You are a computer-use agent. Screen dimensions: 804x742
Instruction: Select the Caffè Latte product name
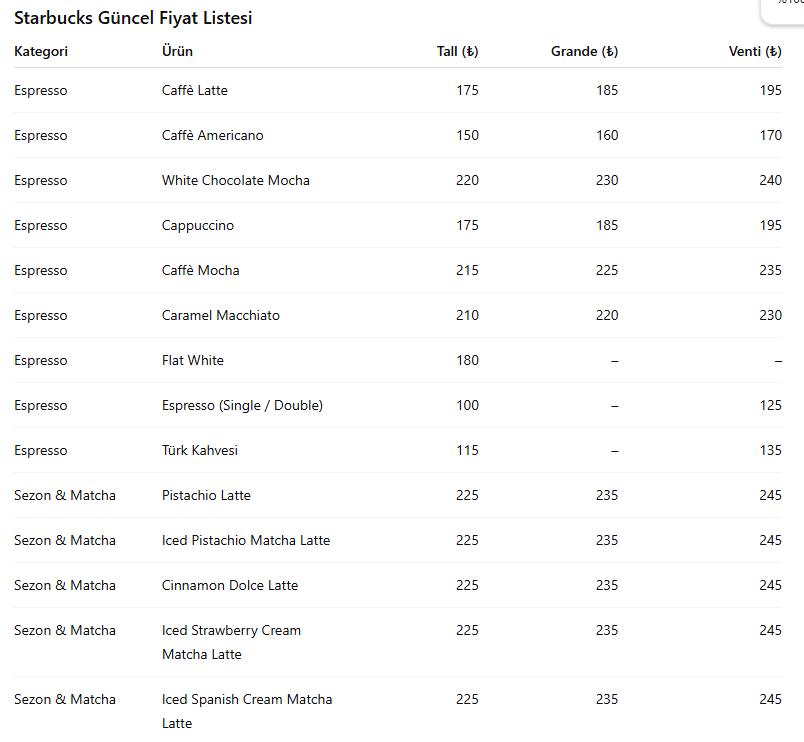point(195,91)
